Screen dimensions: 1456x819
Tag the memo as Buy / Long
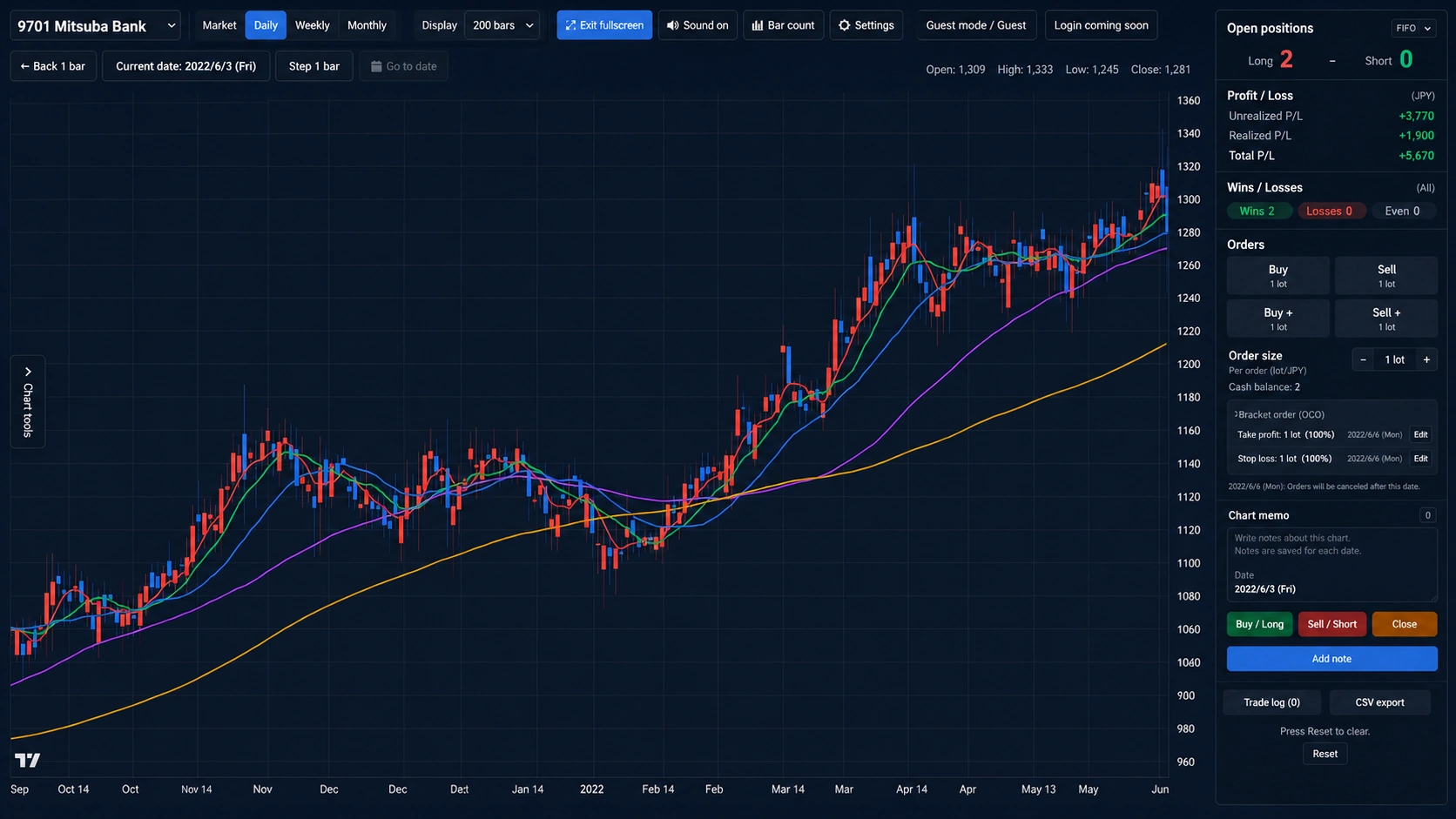[x=1259, y=624]
